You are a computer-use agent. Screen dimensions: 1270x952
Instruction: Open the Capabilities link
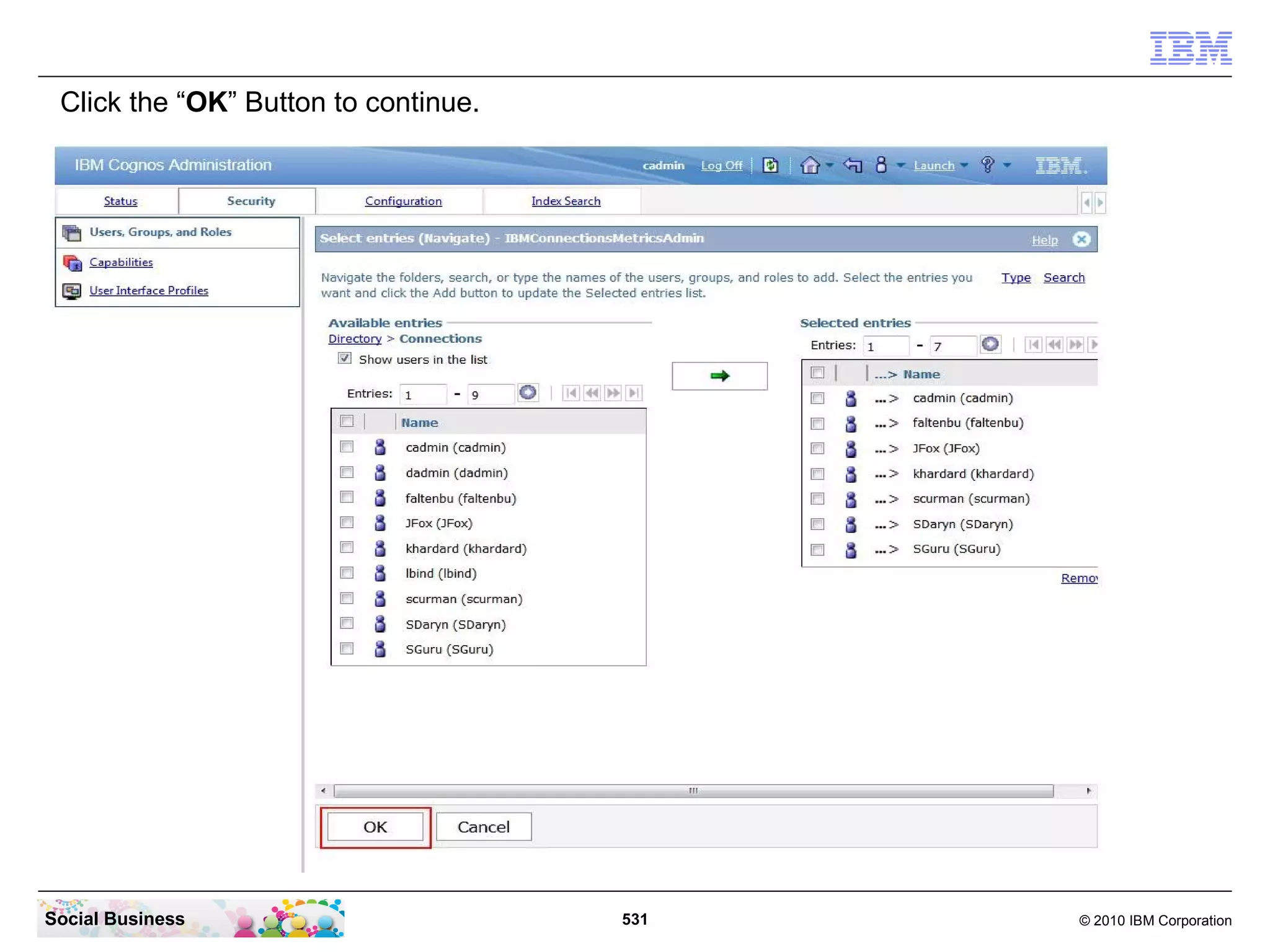click(x=121, y=262)
